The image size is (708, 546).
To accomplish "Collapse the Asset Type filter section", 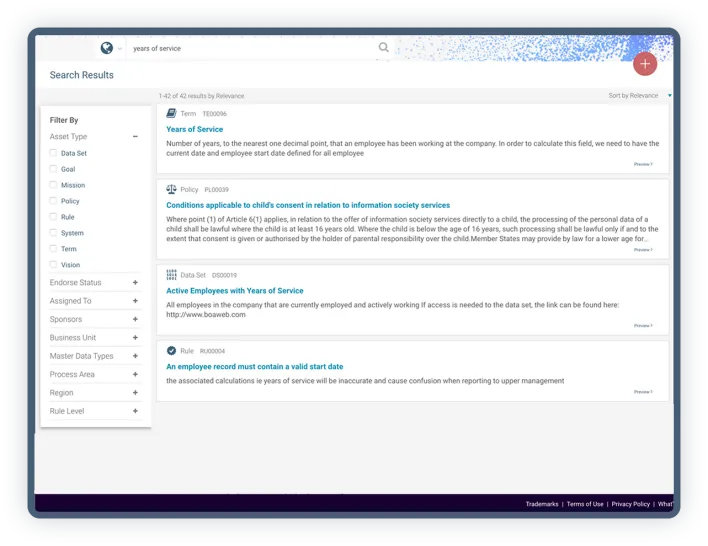I will point(135,136).
